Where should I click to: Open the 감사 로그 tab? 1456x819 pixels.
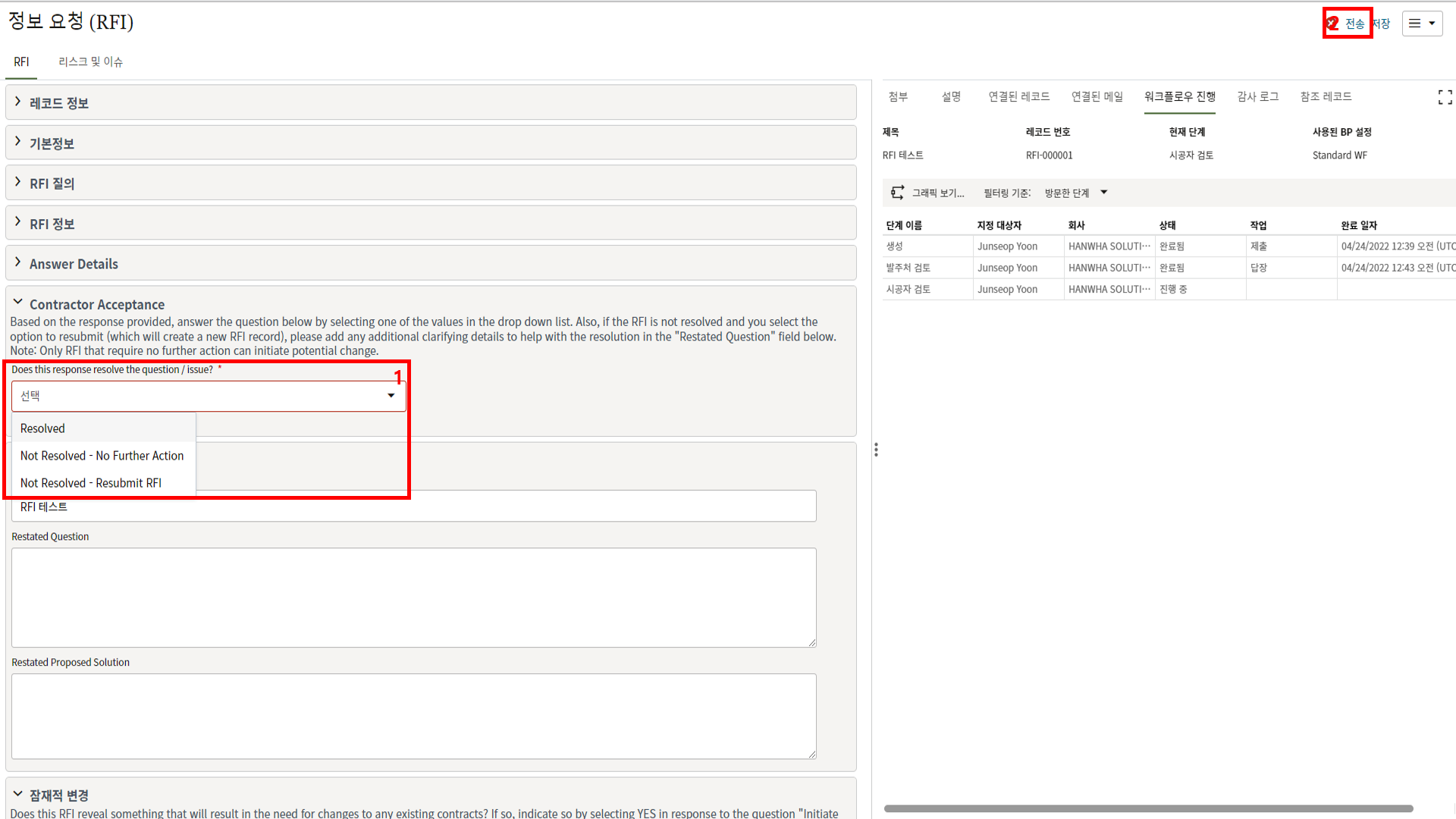click(x=1257, y=96)
